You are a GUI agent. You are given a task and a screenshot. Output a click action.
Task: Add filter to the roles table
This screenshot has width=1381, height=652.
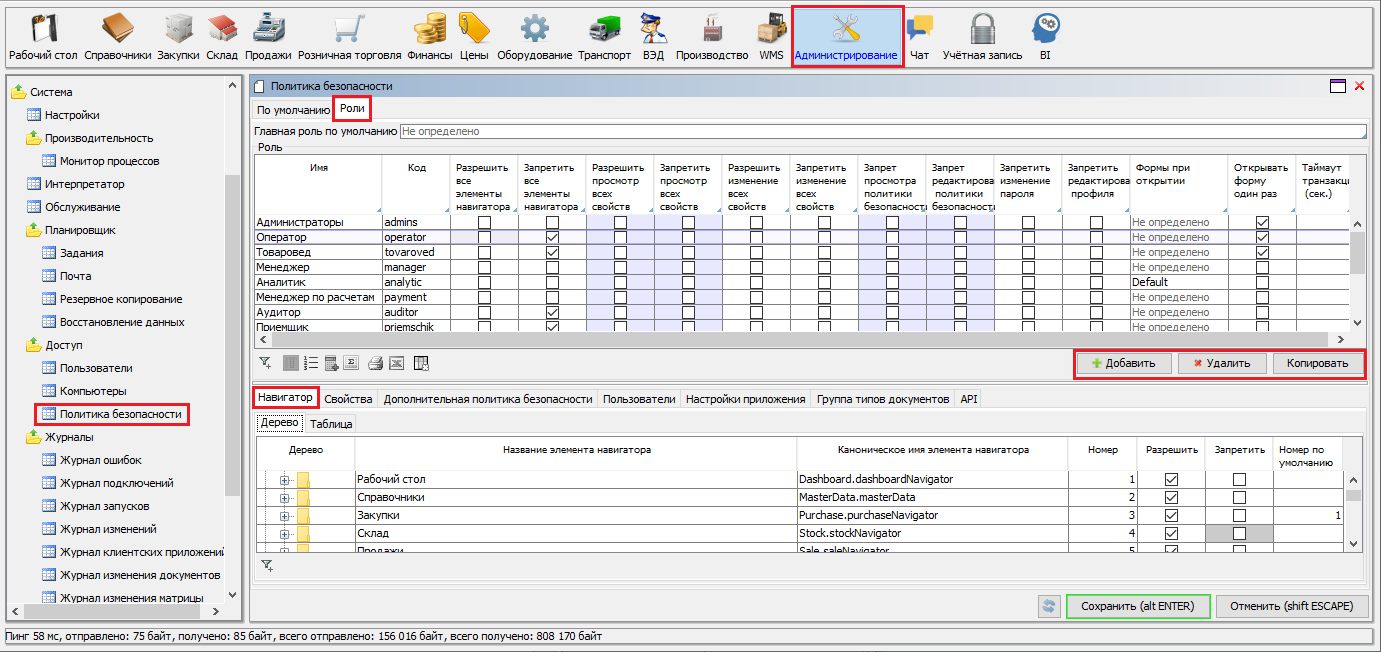(265, 363)
